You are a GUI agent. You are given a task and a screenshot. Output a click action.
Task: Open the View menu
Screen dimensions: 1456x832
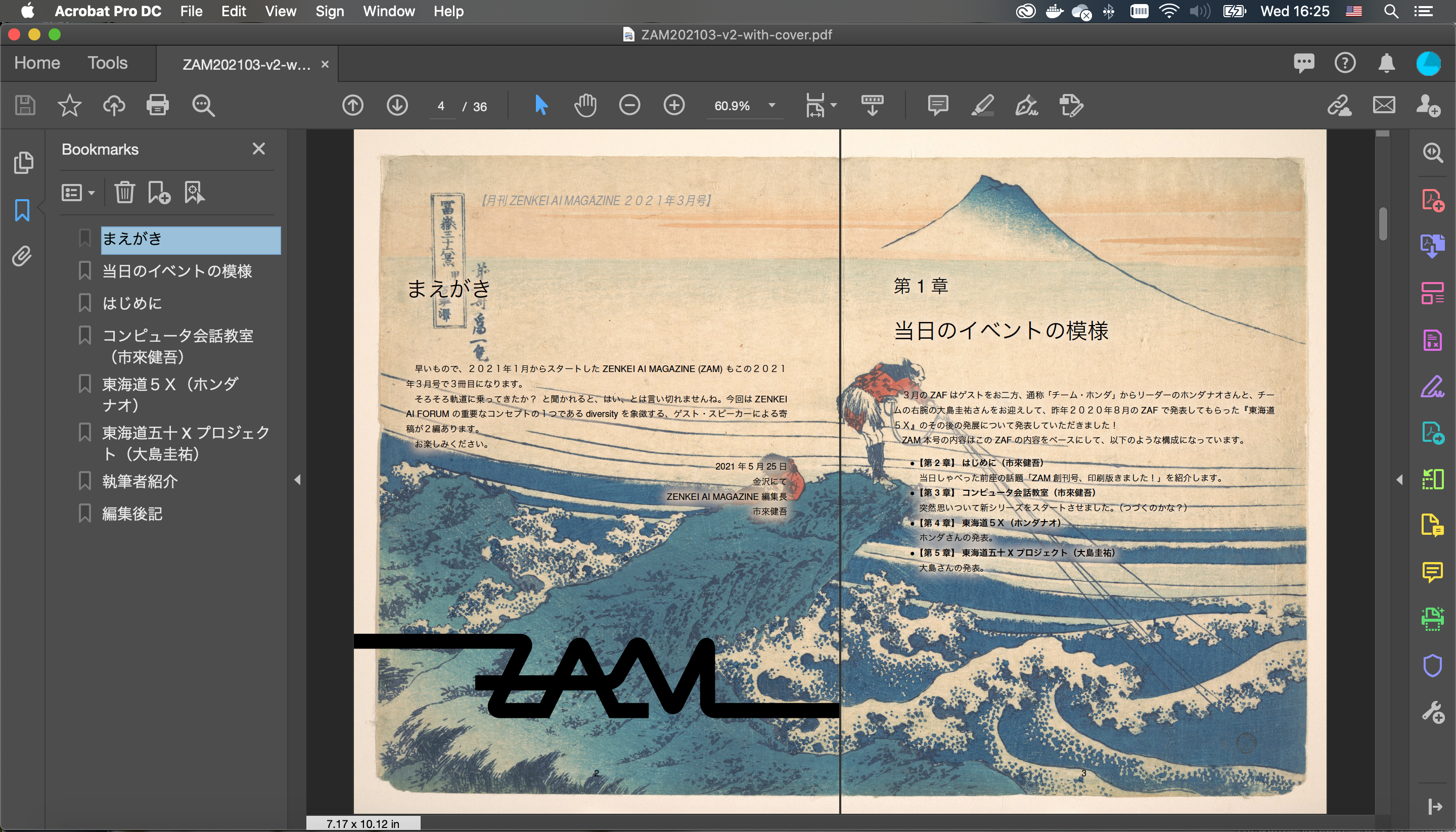click(x=280, y=12)
